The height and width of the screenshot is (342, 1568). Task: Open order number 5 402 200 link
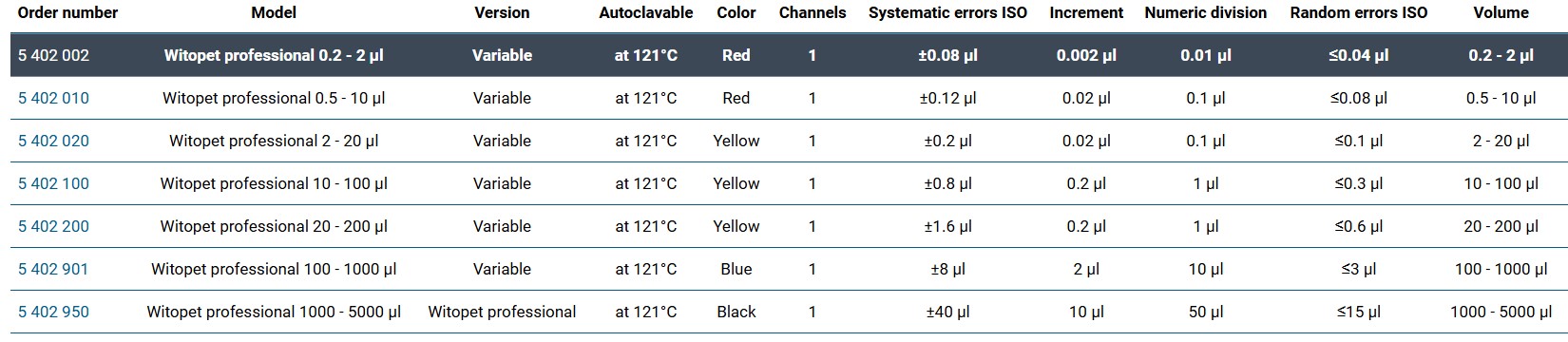coord(53,226)
